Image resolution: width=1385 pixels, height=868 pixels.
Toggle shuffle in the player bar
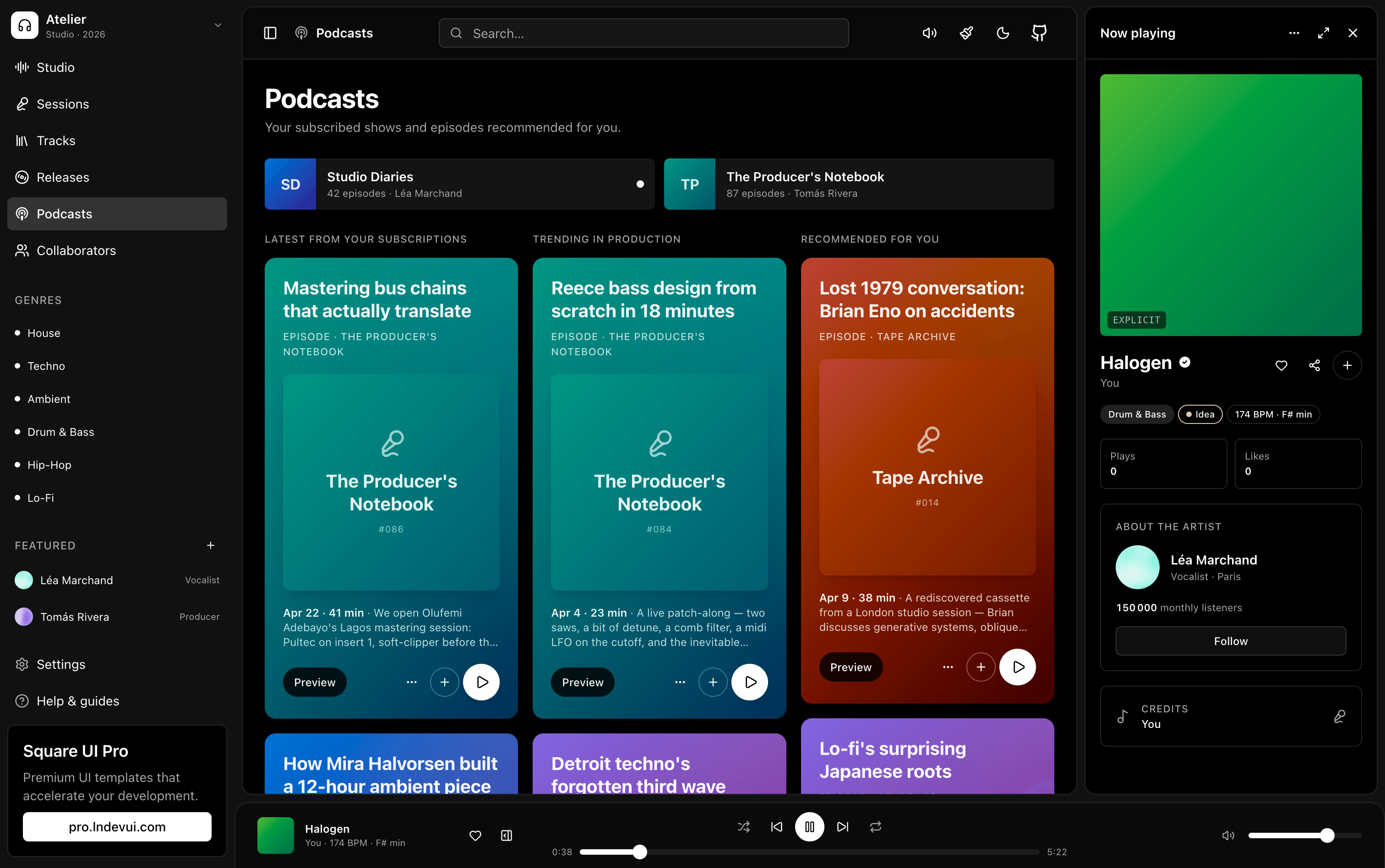coord(744,827)
